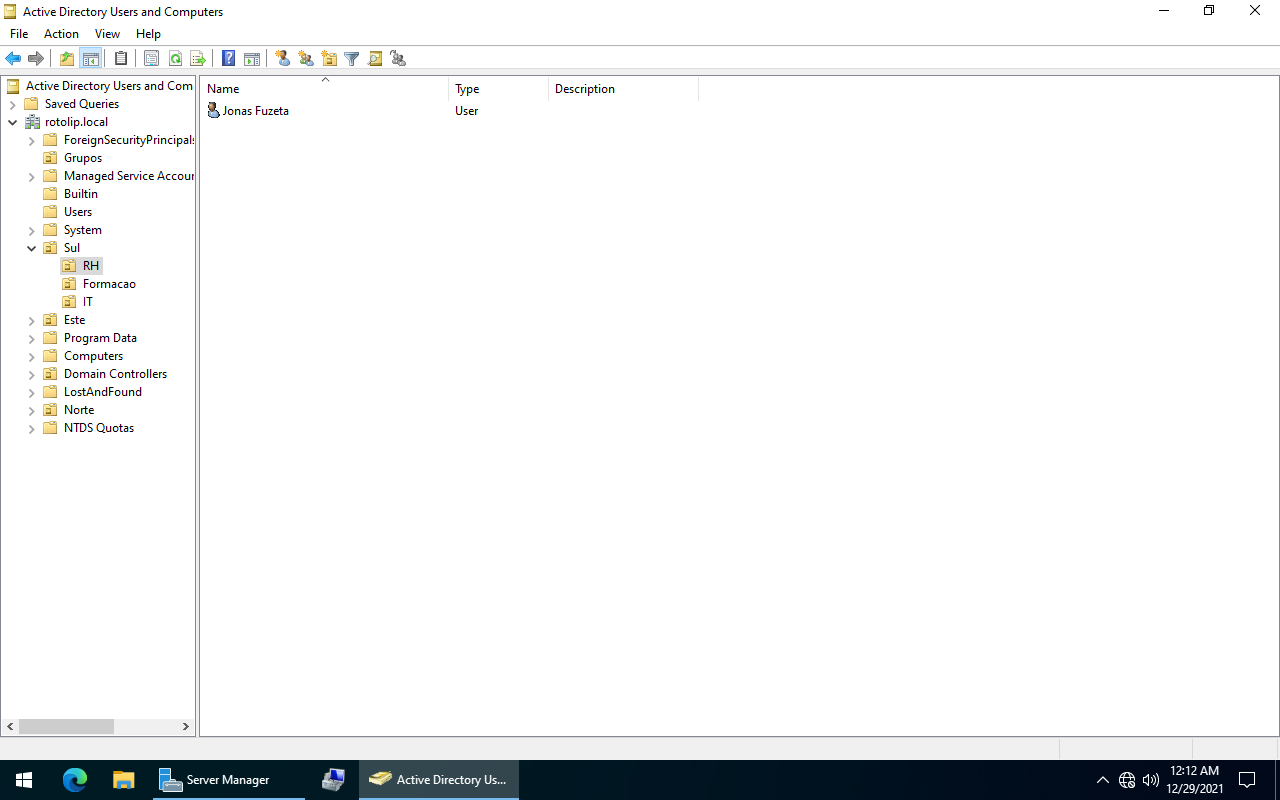Screen dimensions: 1280x800
Task: Expand the Saved Queries node
Action: point(12,104)
